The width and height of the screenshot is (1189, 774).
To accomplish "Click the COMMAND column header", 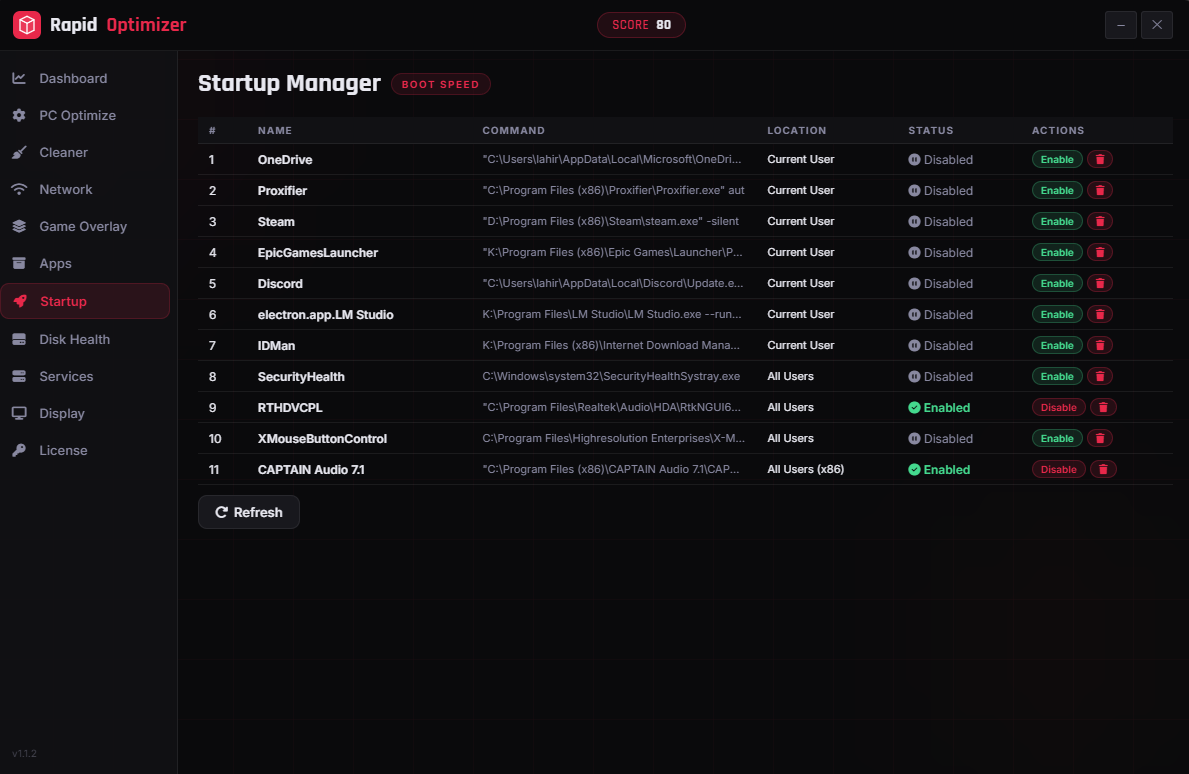I will [x=513, y=130].
